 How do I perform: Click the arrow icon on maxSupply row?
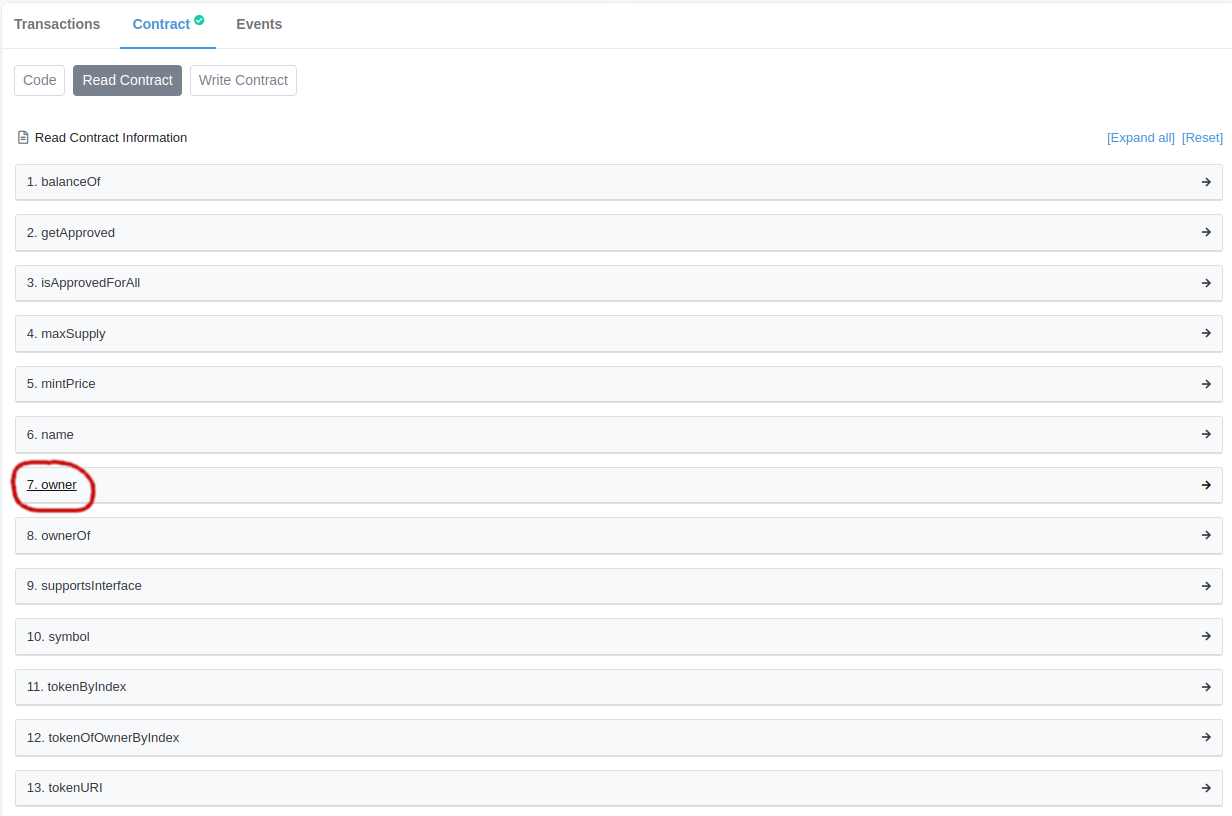point(1206,333)
